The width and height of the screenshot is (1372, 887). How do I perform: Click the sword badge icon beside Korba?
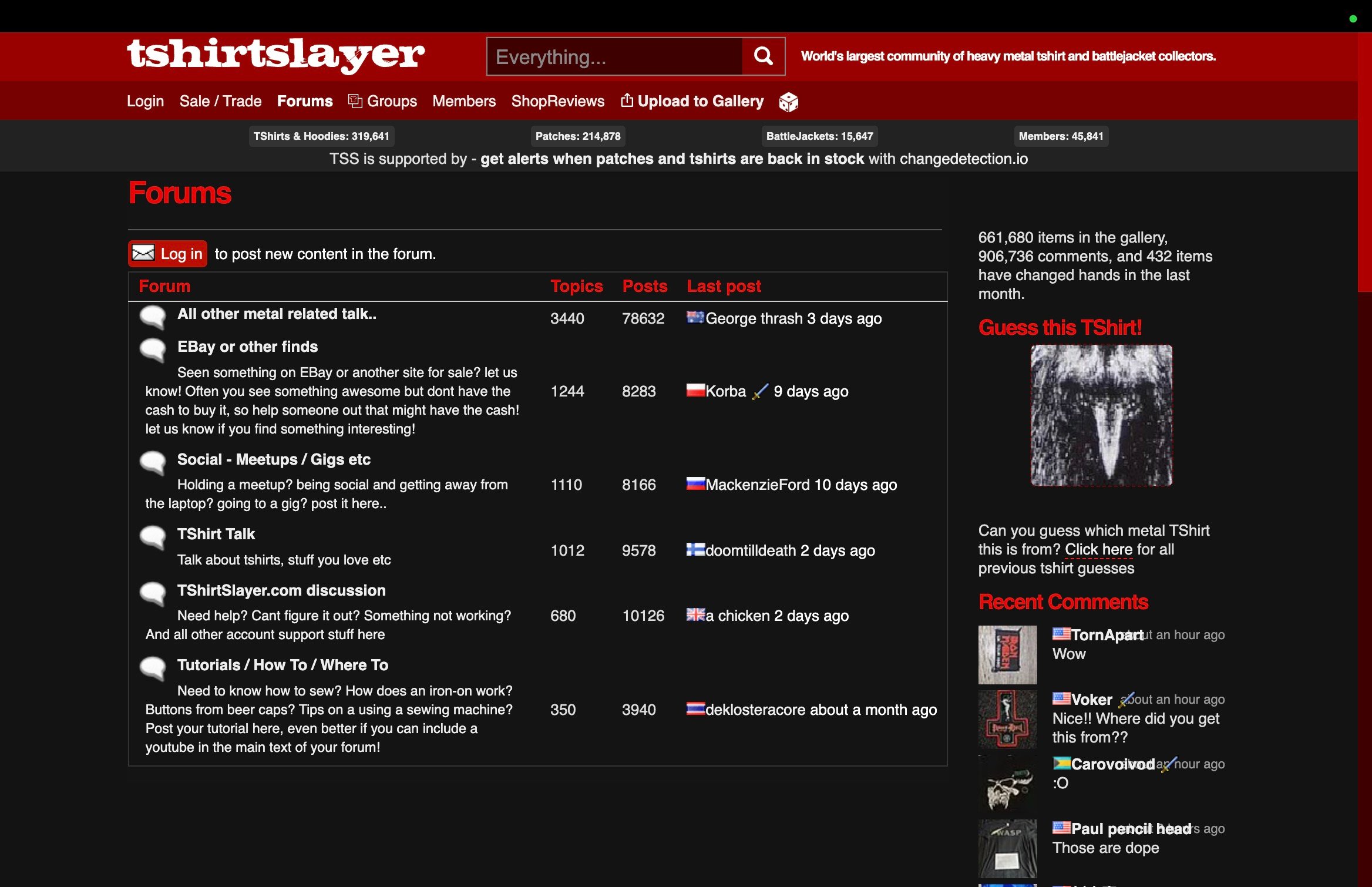coord(760,391)
